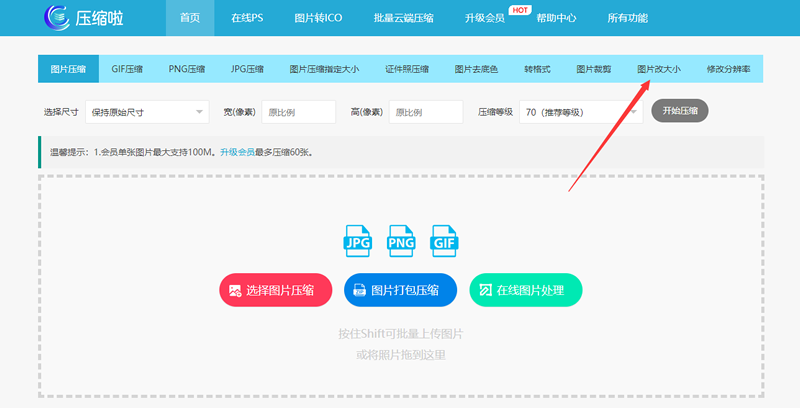Viewport: 800px width, 408px height.
Task: Open the 图片裁剪 tab
Action: (x=594, y=69)
